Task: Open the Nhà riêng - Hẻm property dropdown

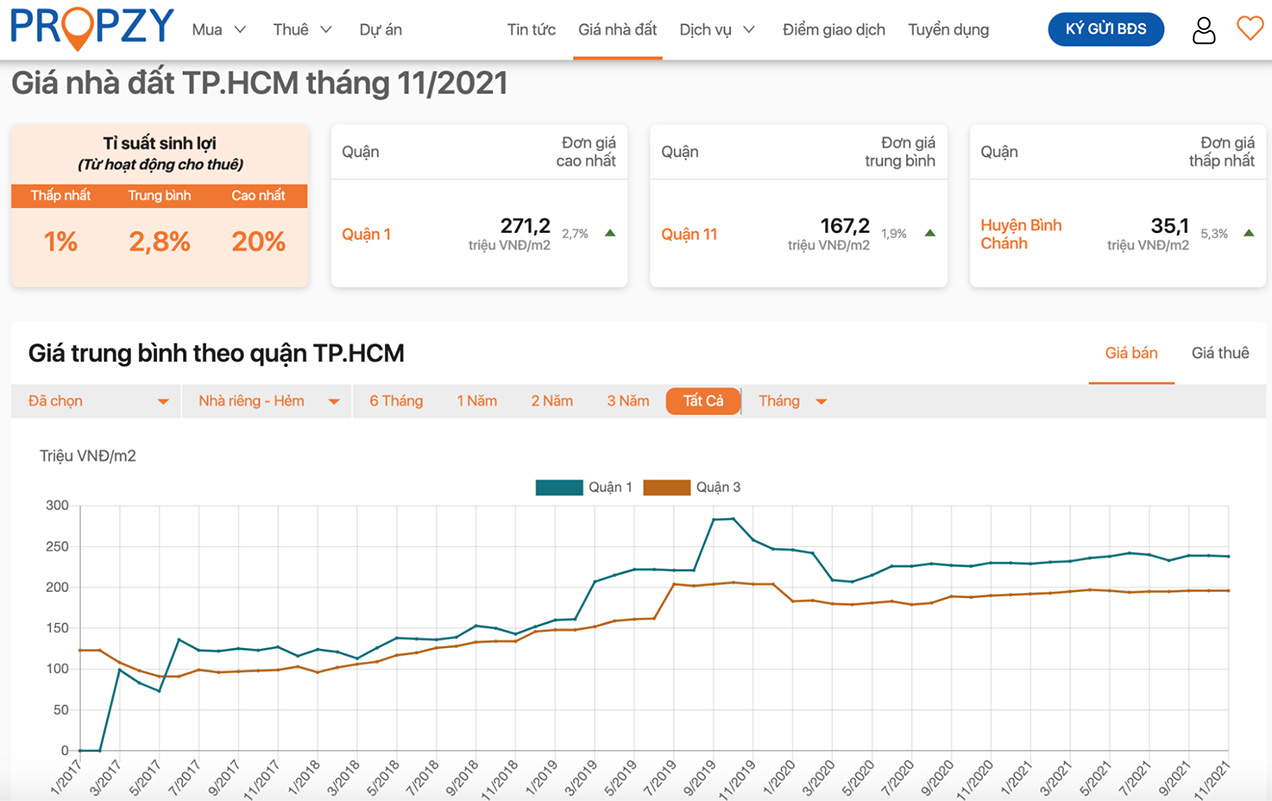Action: pyautogui.click(x=268, y=401)
